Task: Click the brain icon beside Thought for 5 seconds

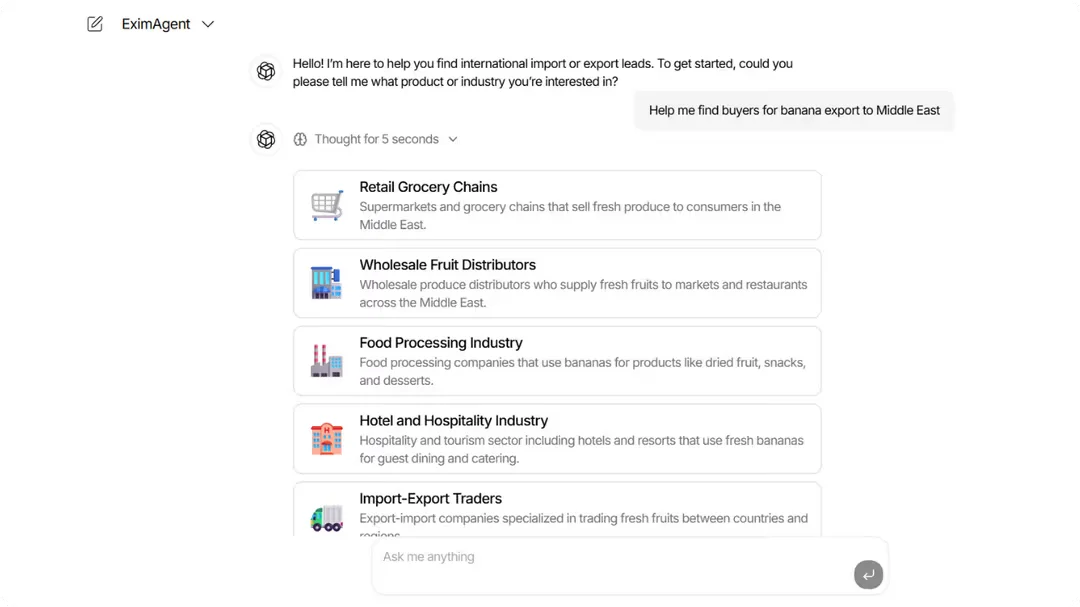Action: point(301,139)
